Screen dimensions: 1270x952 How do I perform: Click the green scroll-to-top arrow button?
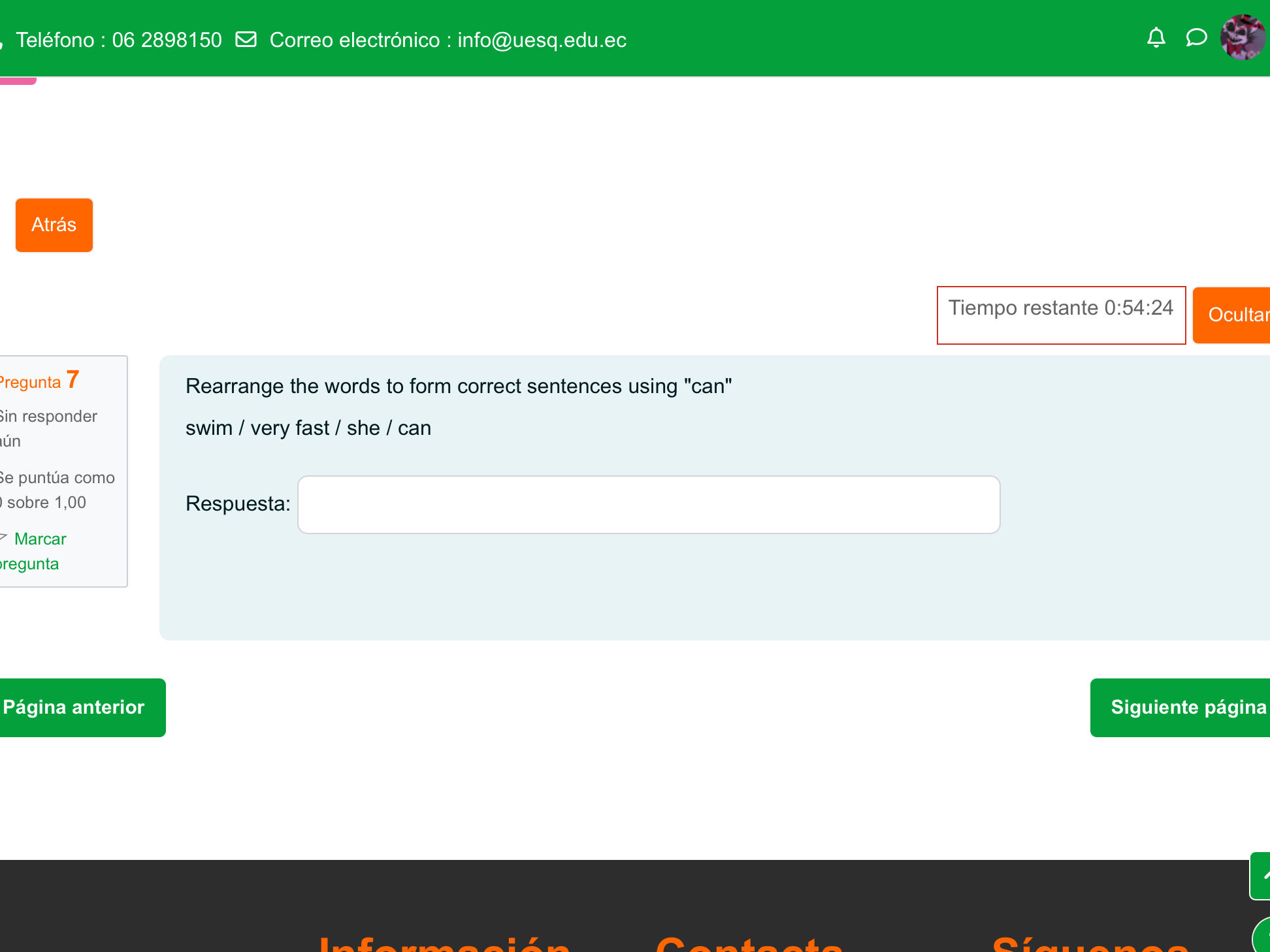point(1262,876)
